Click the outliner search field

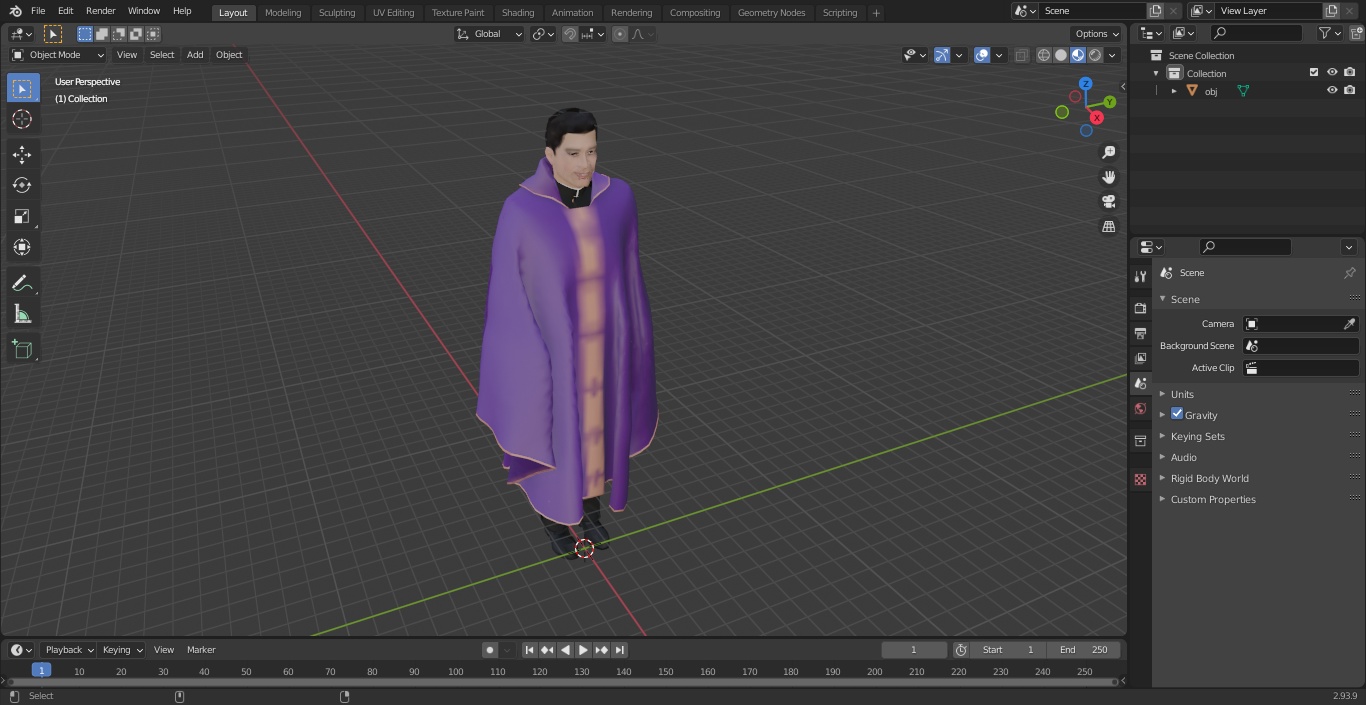[1256, 33]
